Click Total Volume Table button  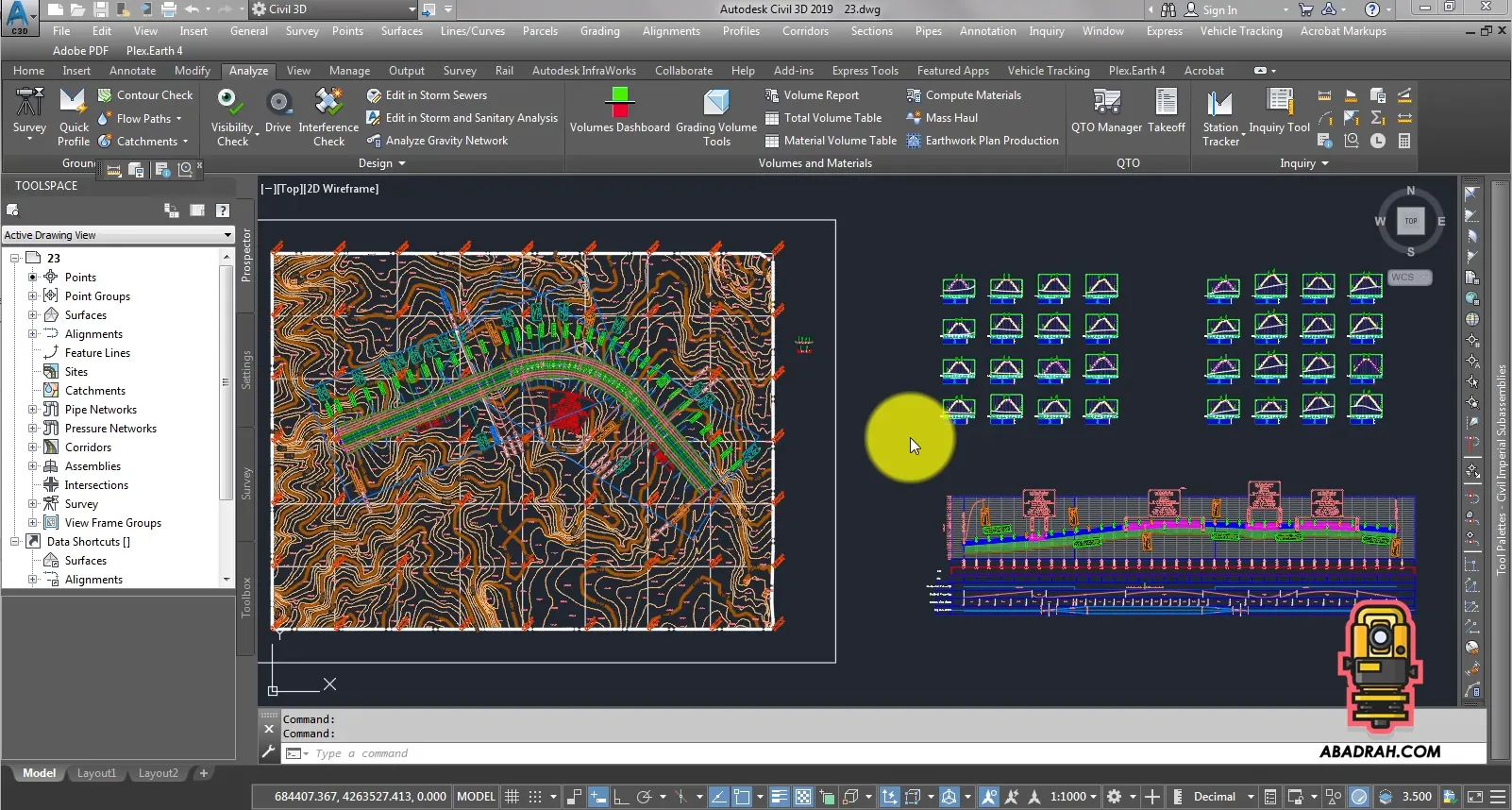pyautogui.click(x=823, y=118)
